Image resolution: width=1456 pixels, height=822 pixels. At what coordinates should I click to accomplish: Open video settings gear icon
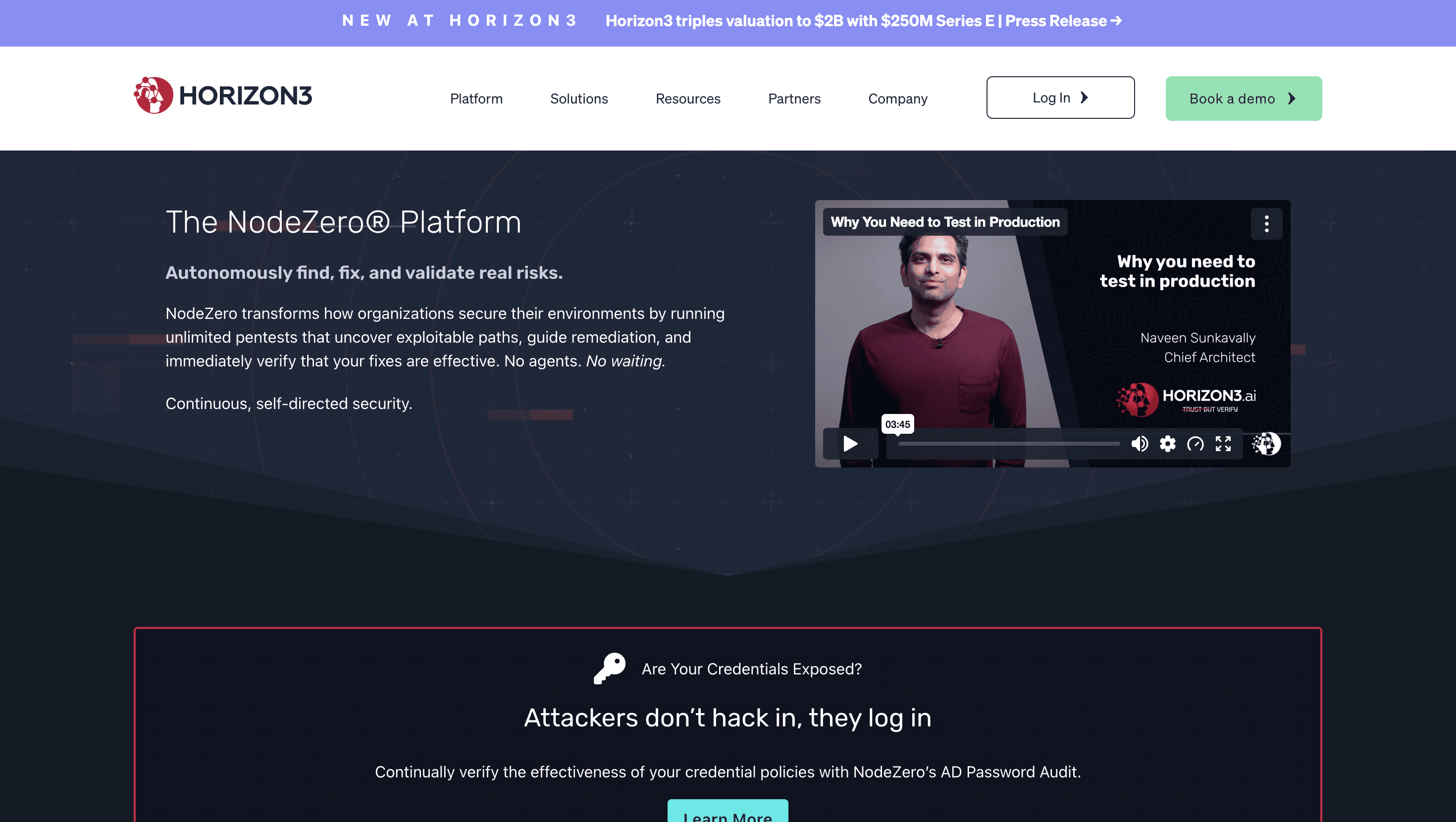(1167, 444)
